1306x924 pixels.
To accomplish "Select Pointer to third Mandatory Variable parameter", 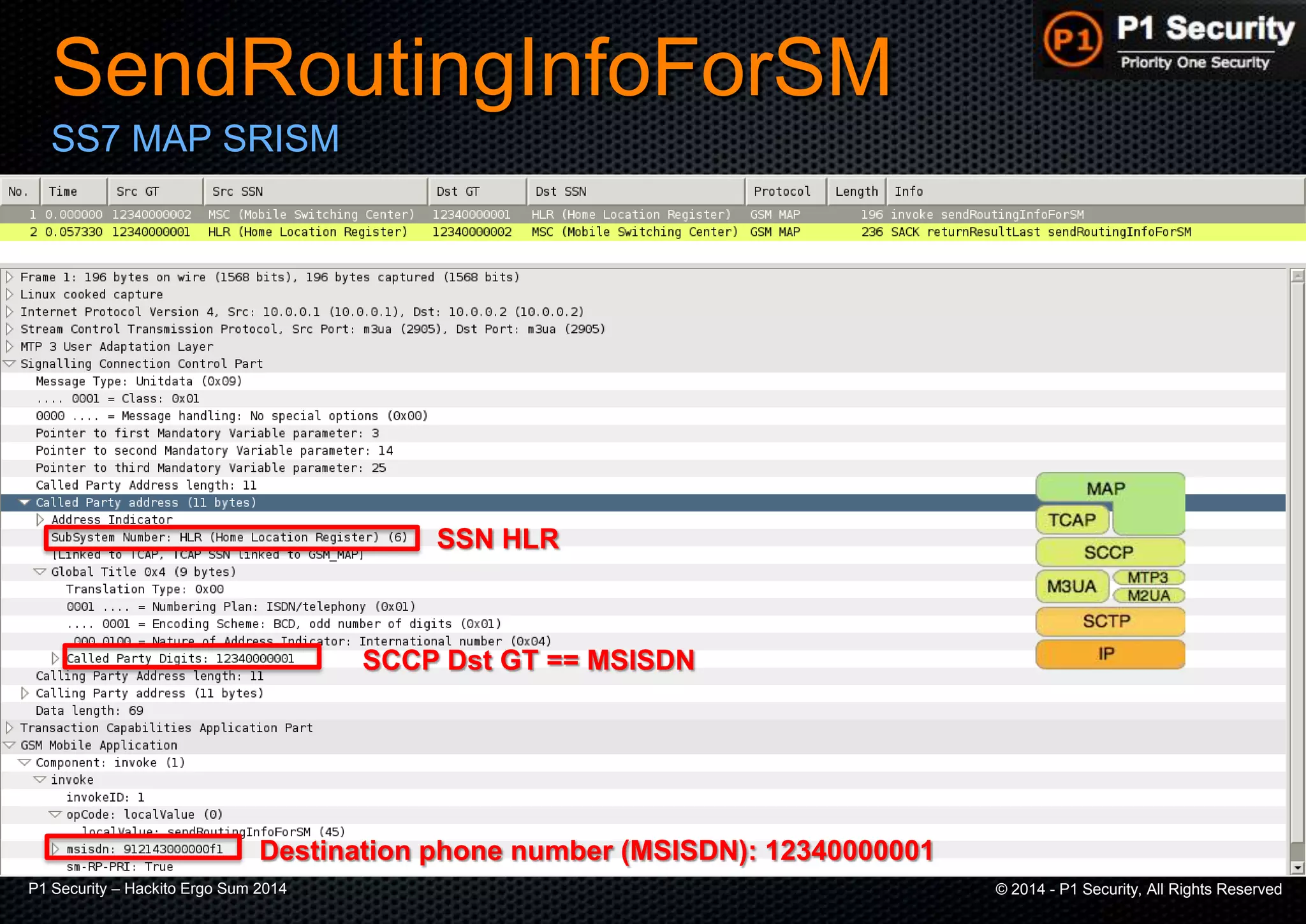I will point(643,467).
